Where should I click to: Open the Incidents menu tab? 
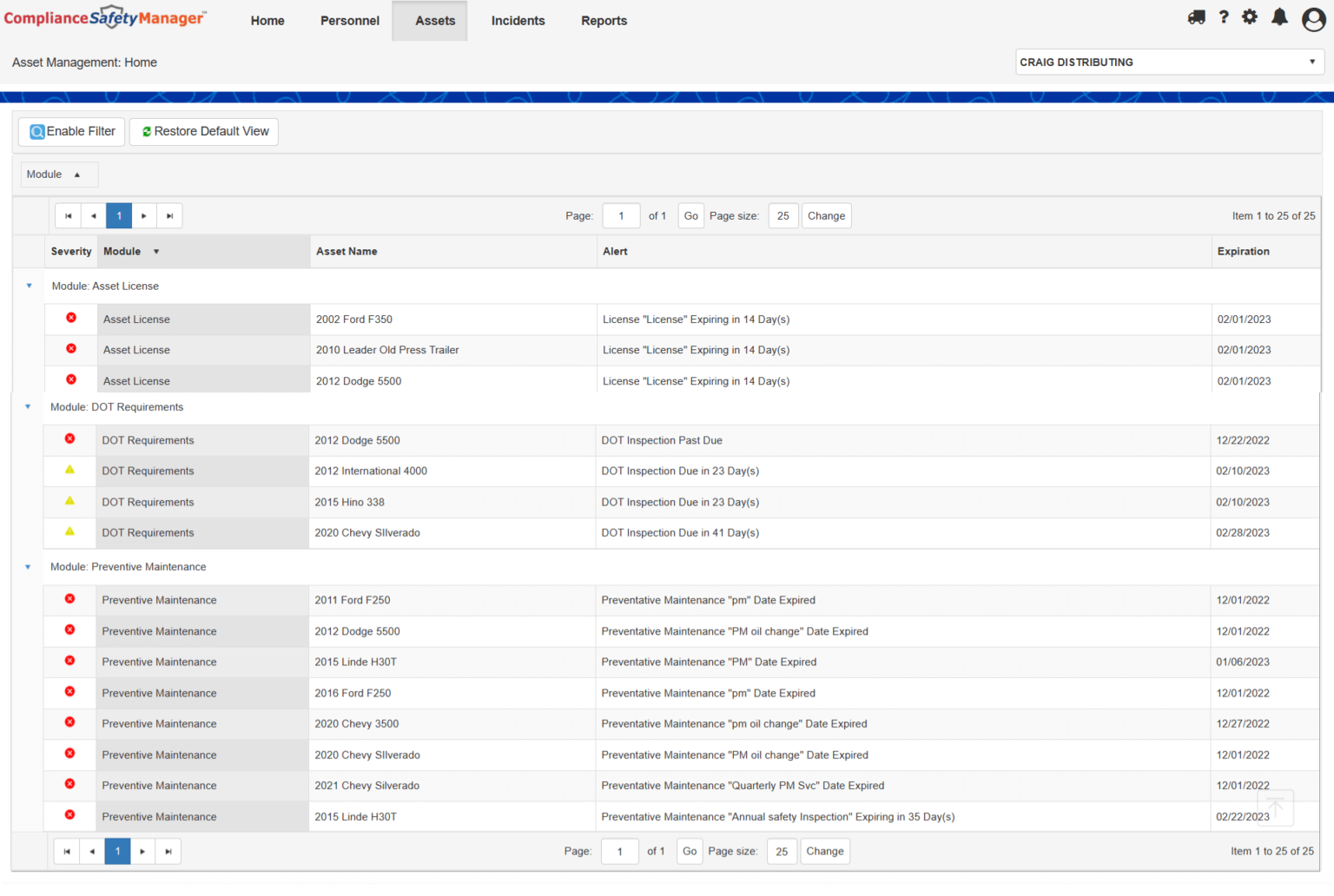pos(518,21)
